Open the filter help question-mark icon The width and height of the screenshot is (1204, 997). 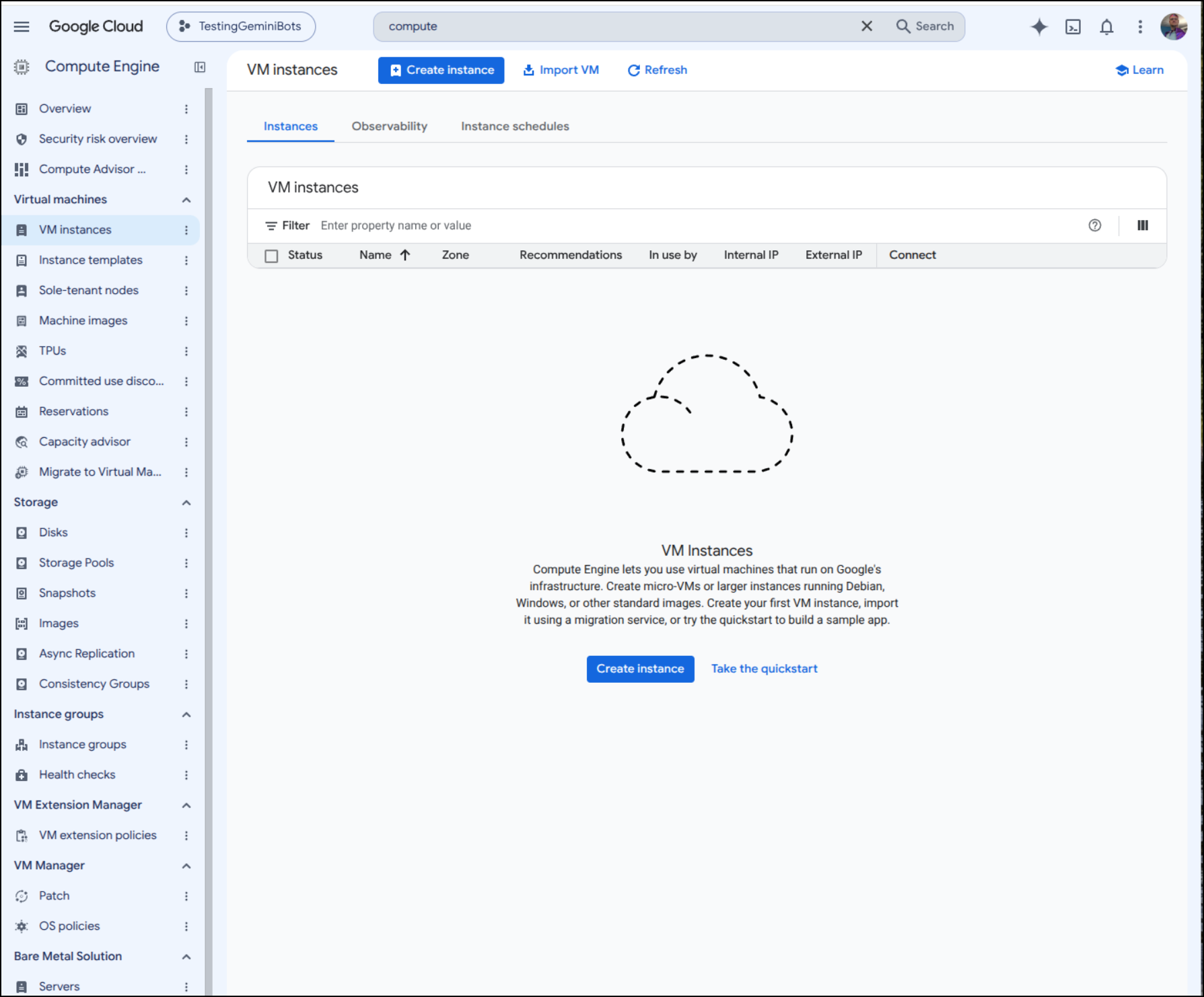tap(1095, 225)
